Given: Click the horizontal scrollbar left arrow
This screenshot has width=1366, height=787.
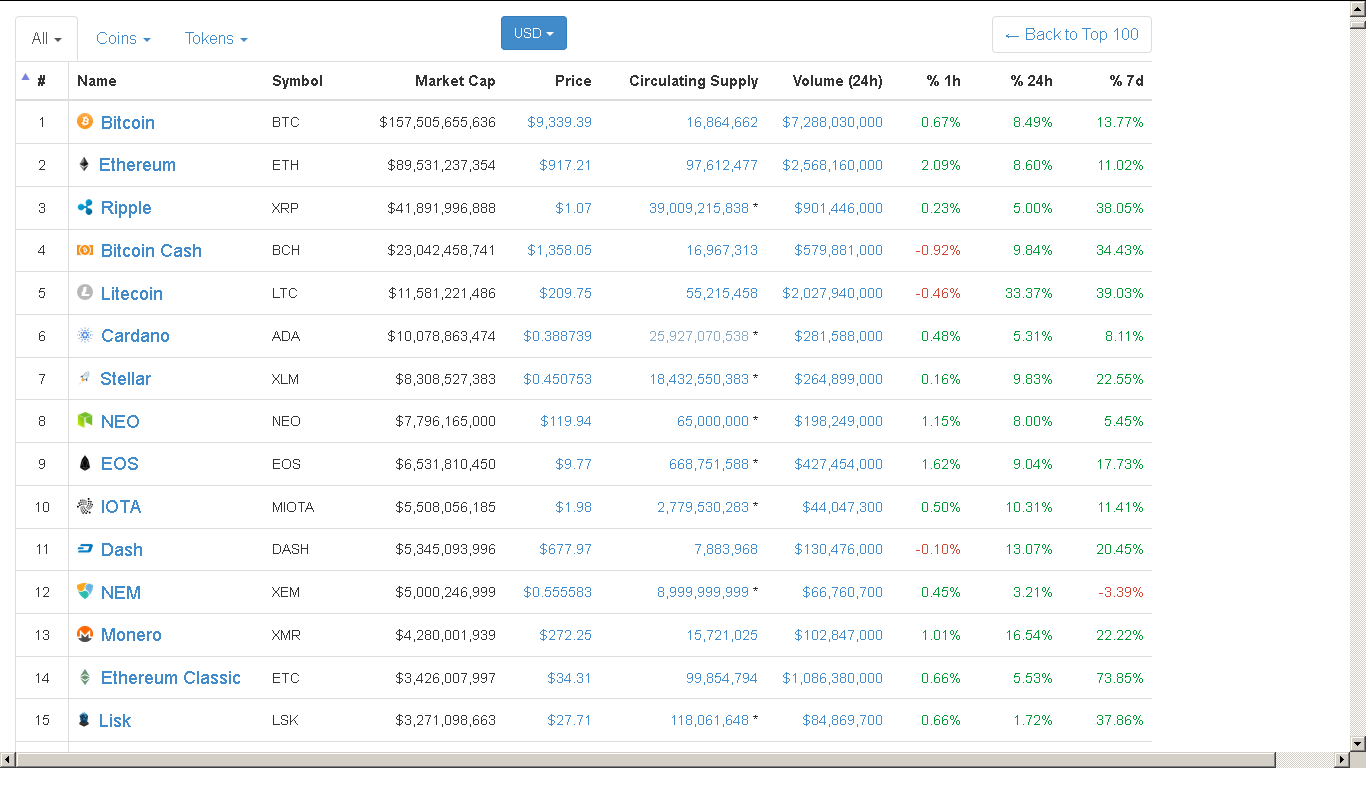Looking at the screenshot, I should point(8,760).
